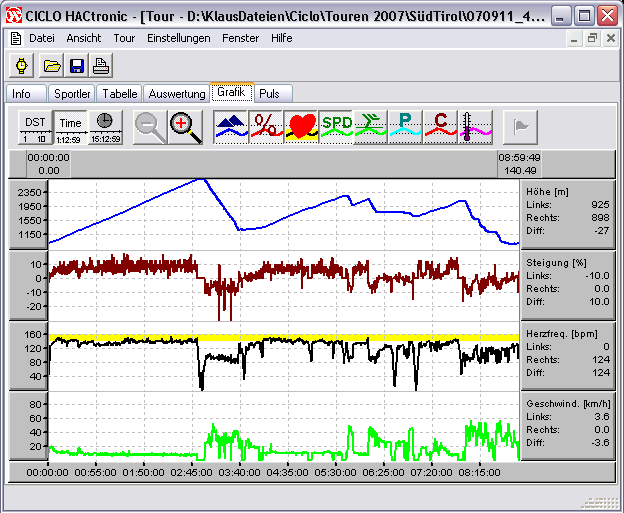This screenshot has height=513, width=624.
Task: Zoom out with the minus magnifier
Action: tap(150, 128)
